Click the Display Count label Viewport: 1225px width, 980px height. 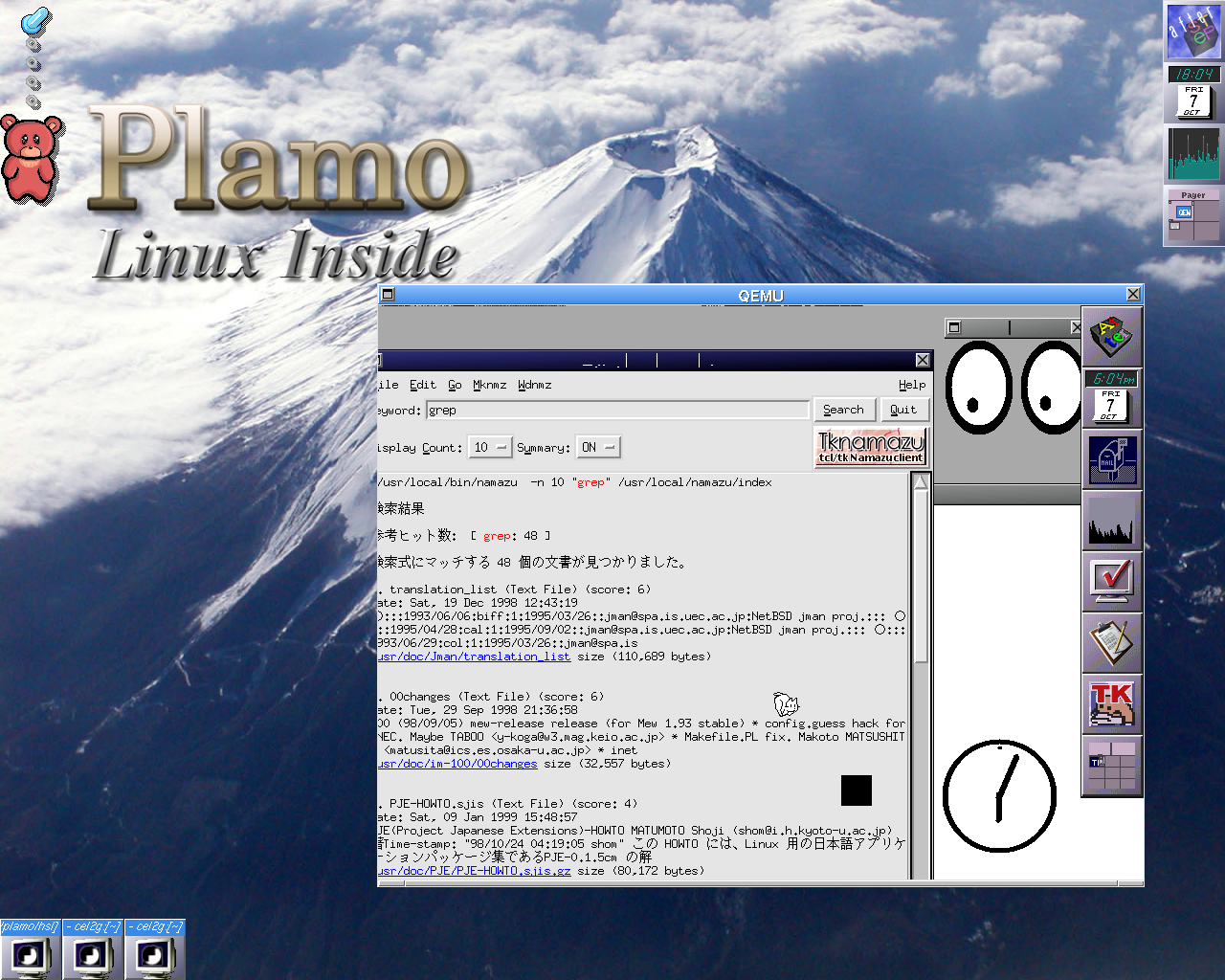[x=421, y=448]
